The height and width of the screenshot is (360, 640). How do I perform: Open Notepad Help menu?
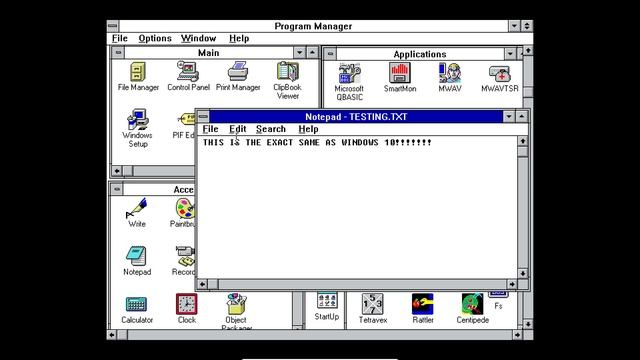coord(308,129)
